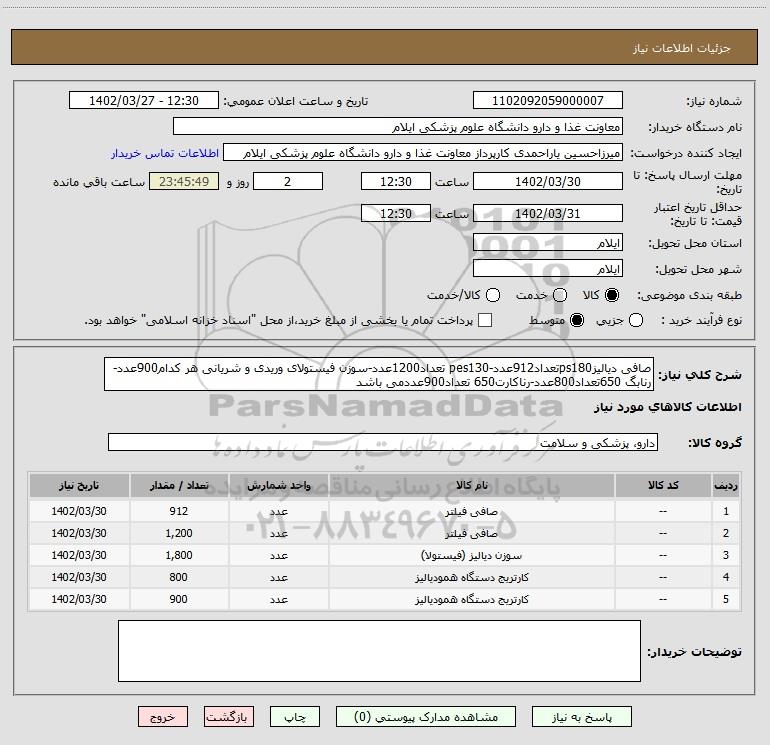The height and width of the screenshot is (745, 770).
Task: Click date 1402/03/30 in row 5
Action: click(x=79, y=599)
